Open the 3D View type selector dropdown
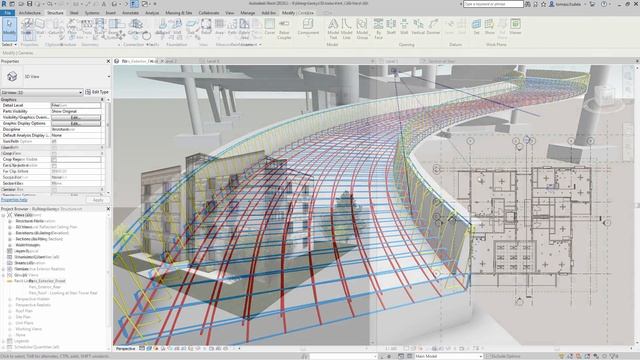Viewport: 640px width, 360px height. [x=109, y=76]
